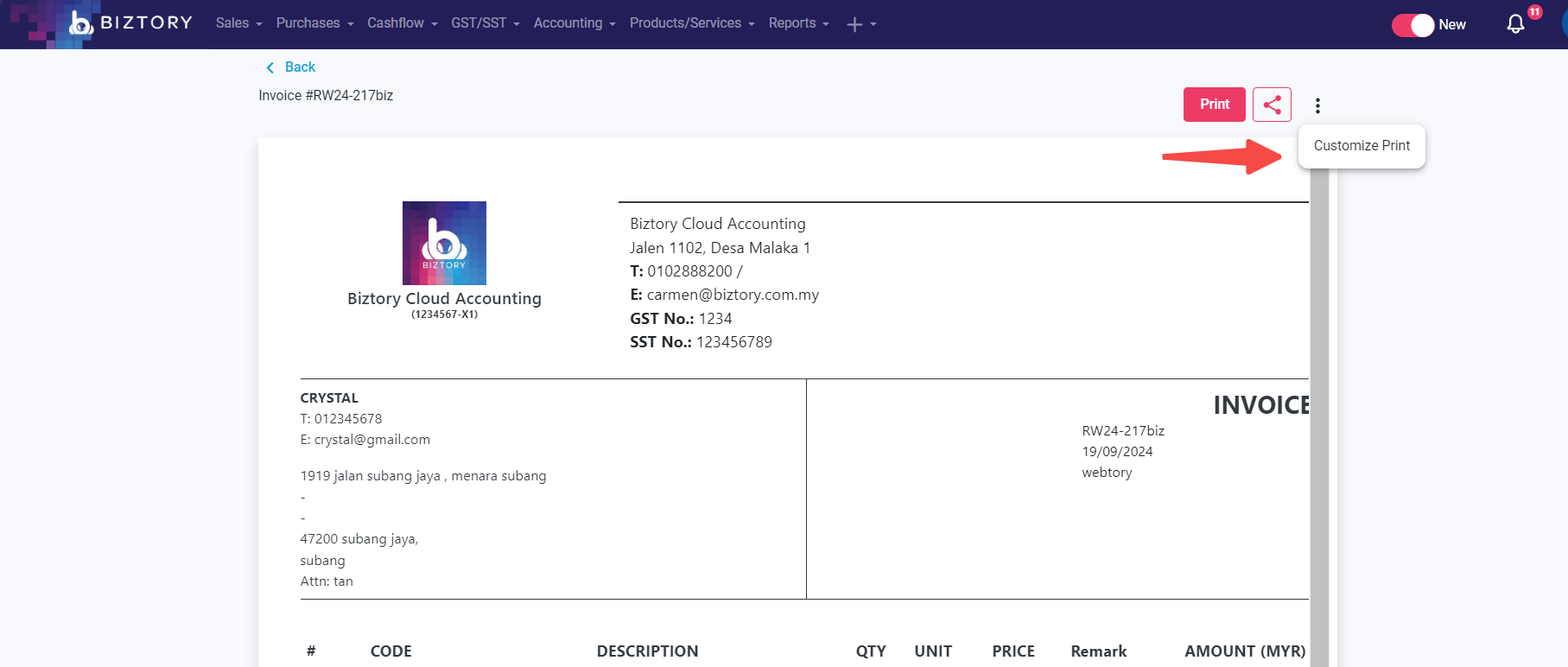Image resolution: width=1568 pixels, height=667 pixels.
Task: Click the CODE column header
Action: [x=391, y=651]
